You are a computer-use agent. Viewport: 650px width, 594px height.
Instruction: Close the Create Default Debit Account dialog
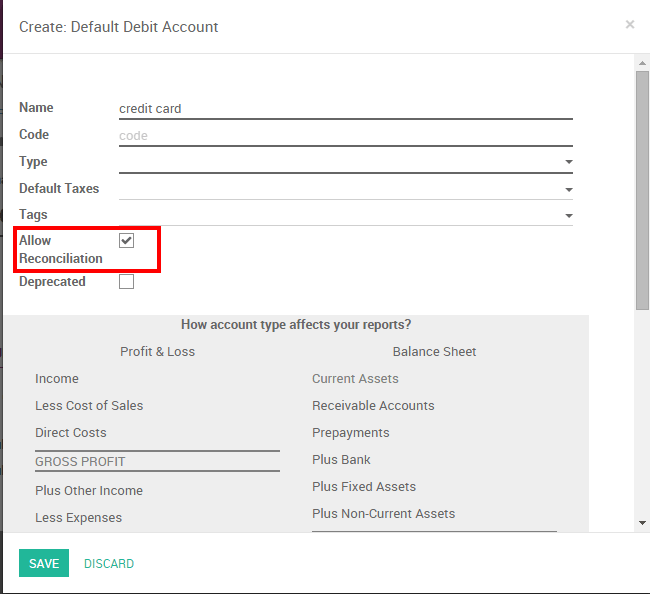630,25
